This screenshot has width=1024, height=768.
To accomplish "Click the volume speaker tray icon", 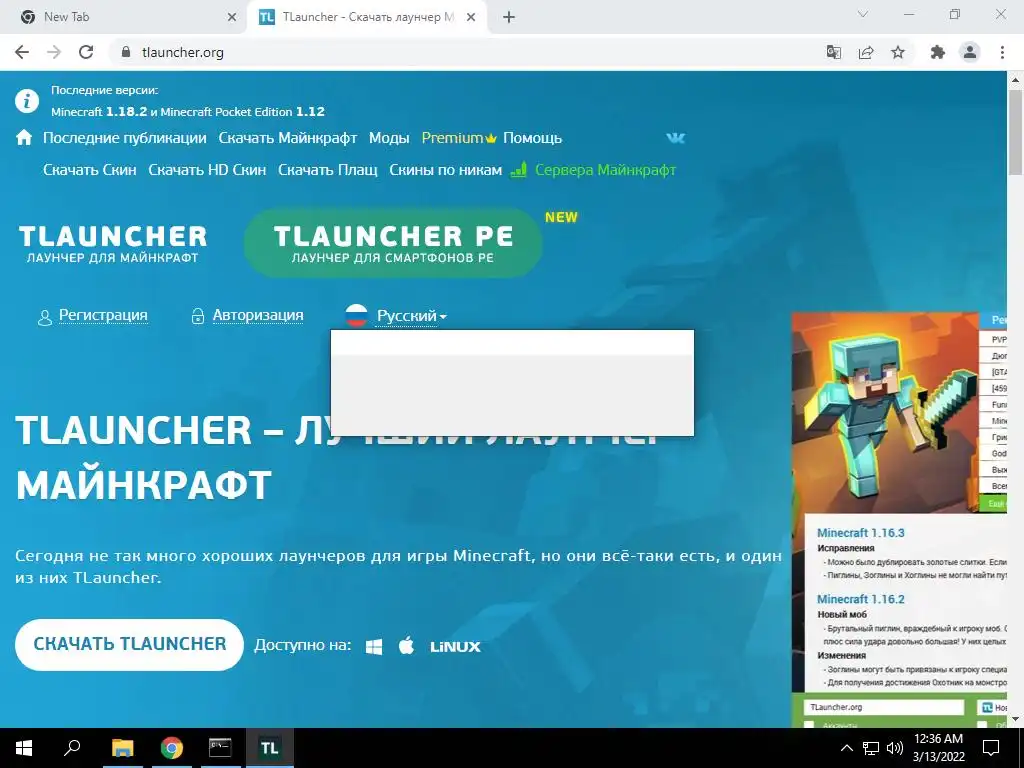I will (x=895, y=748).
